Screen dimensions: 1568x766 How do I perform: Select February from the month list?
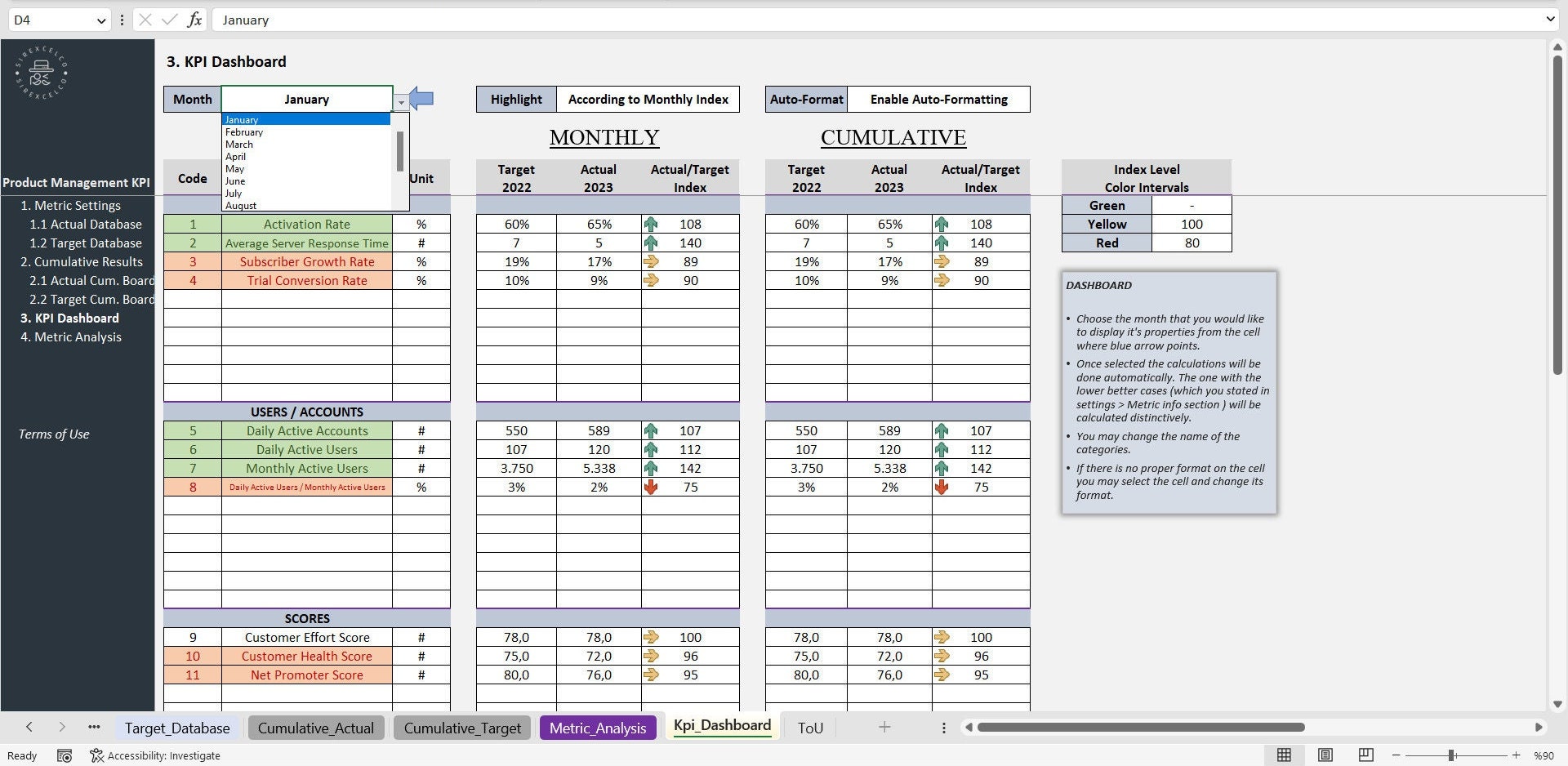244,131
